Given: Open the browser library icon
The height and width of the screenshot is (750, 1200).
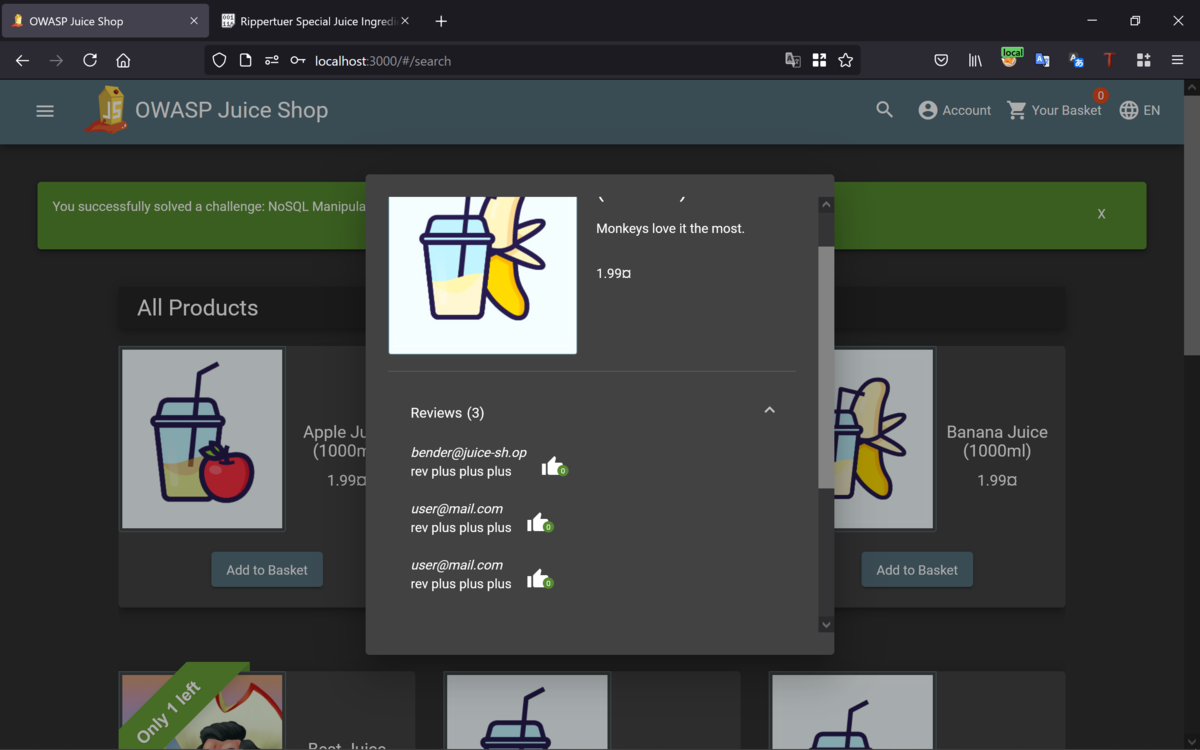Looking at the screenshot, I should [x=975, y=60].
